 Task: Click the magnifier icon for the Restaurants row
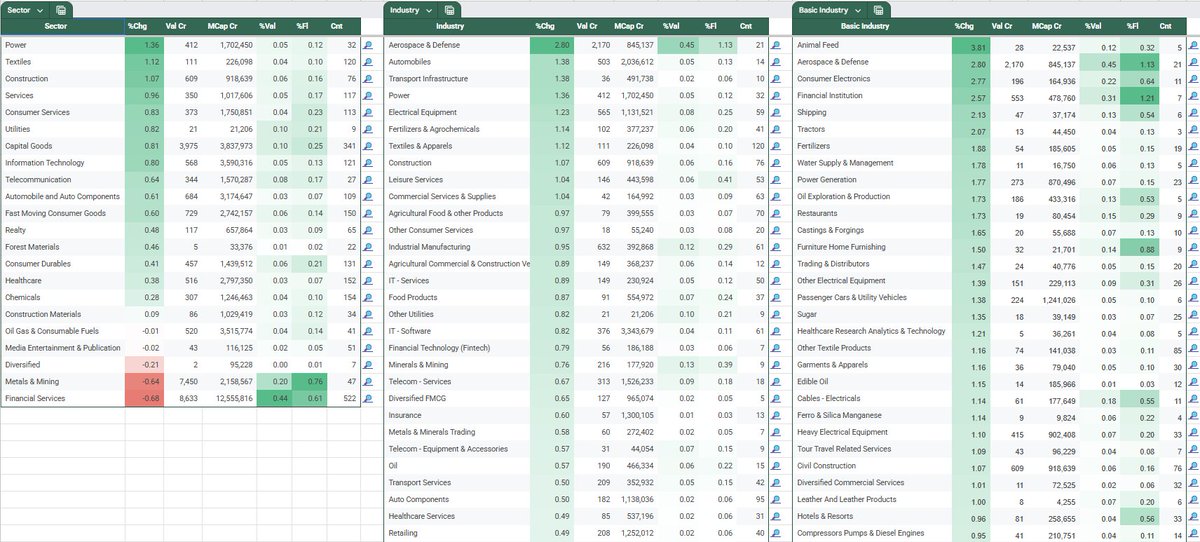coord(1193,213)
